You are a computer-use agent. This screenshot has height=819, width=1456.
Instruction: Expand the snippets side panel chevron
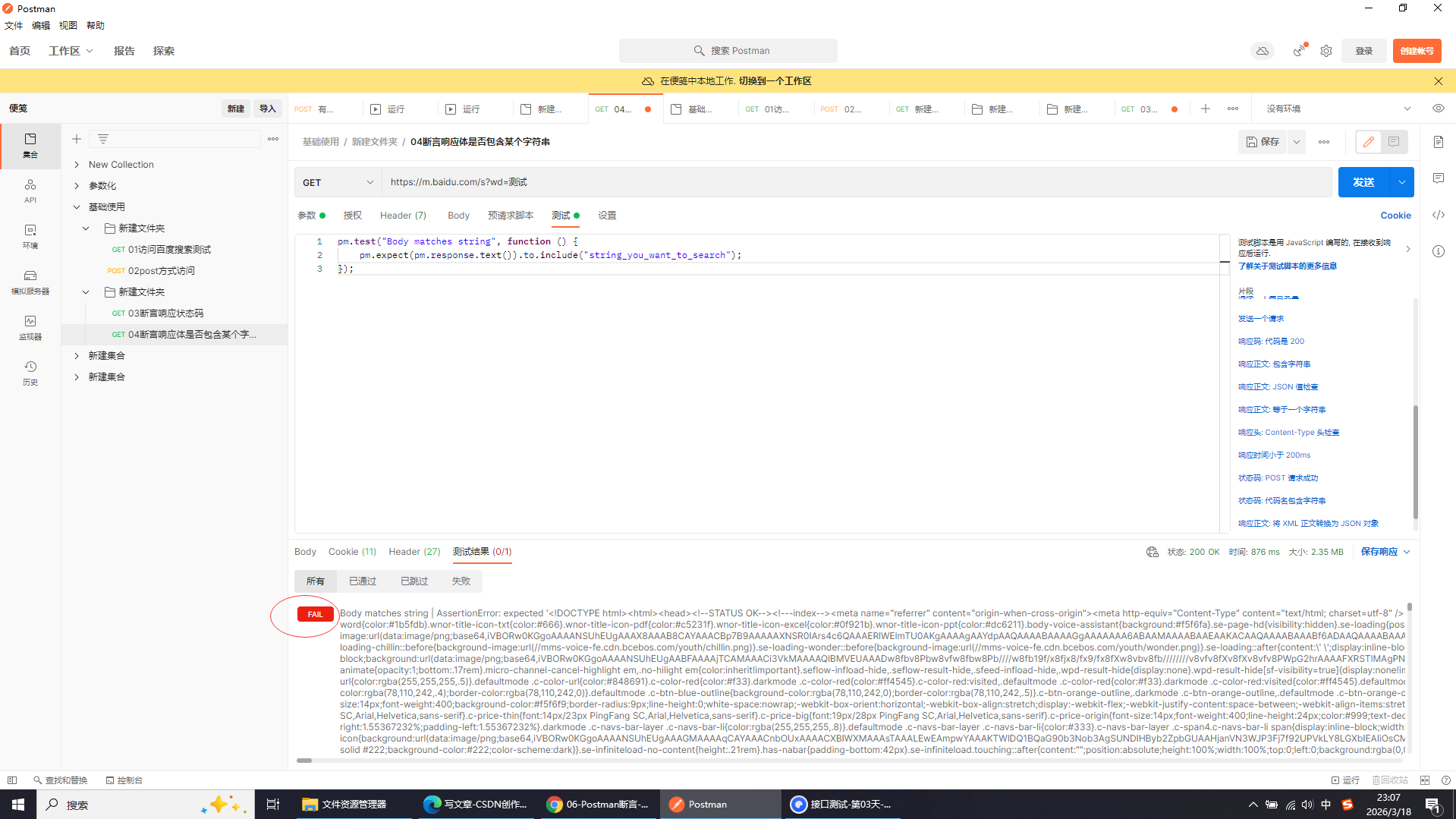pyautogui.click(x=1408, y=249)
